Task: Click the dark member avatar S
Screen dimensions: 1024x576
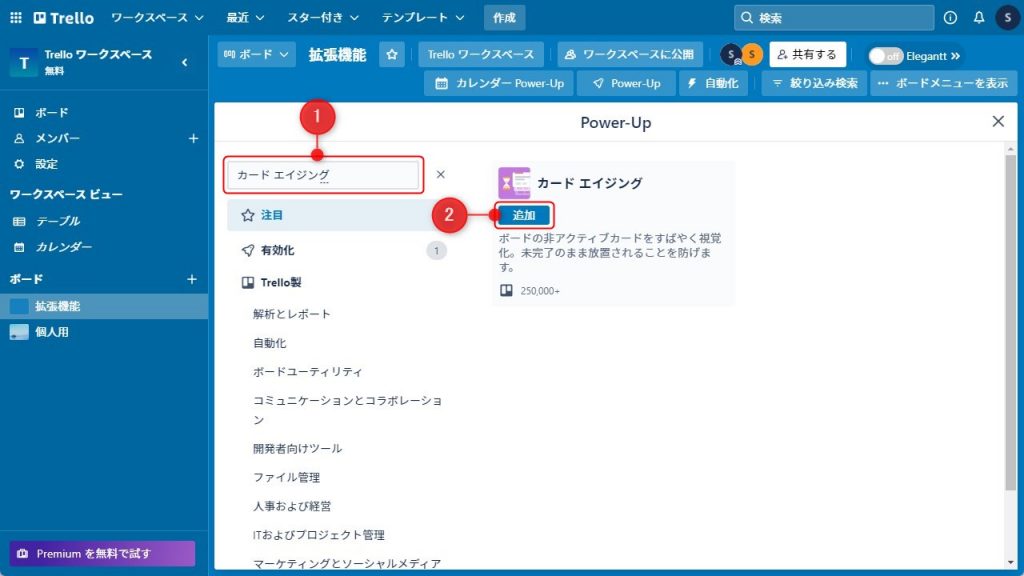Action: [x=731, y=55]
